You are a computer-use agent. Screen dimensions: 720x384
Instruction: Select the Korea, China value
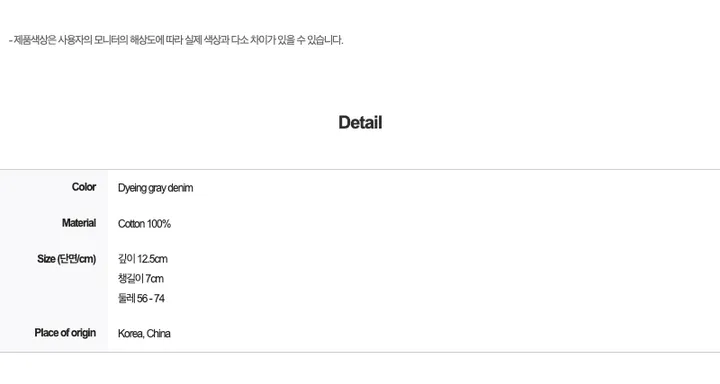(x=144, y=334)
